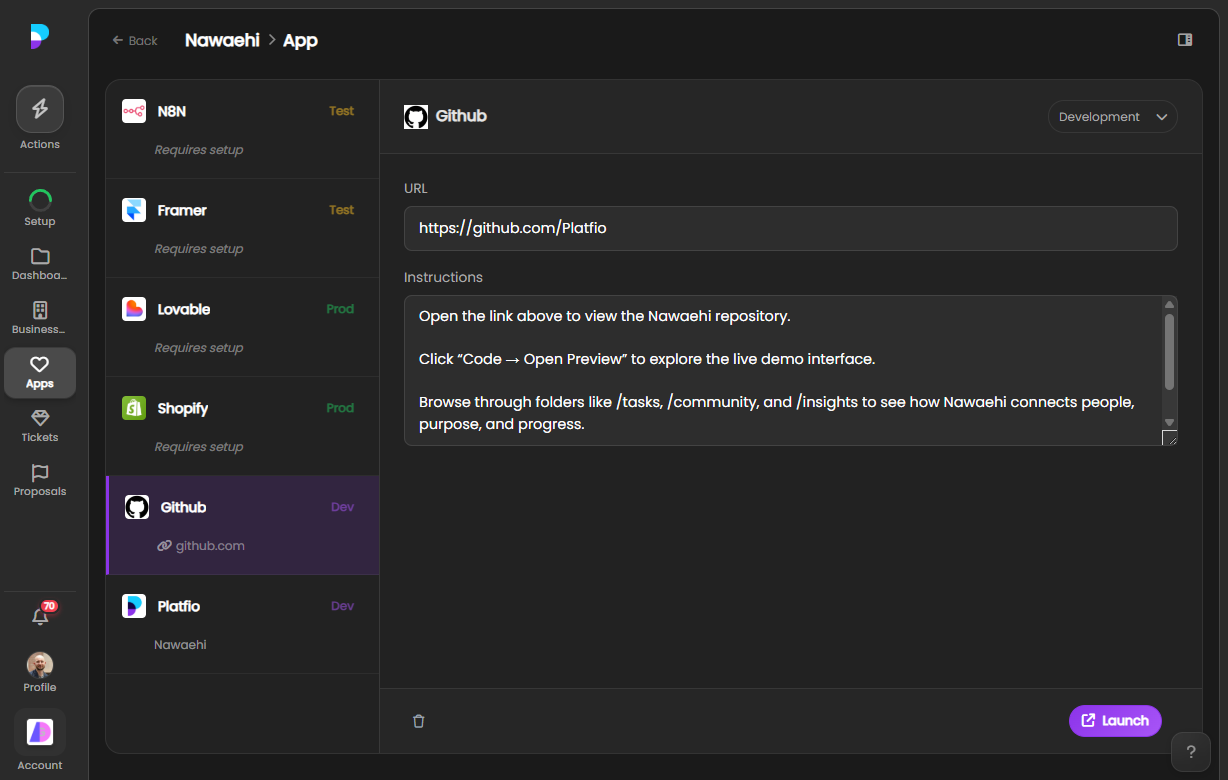Open the Development environment dropdown
Image resolution: width=1228 pixels, height=780 pixels.
(x=1112, y=116)
